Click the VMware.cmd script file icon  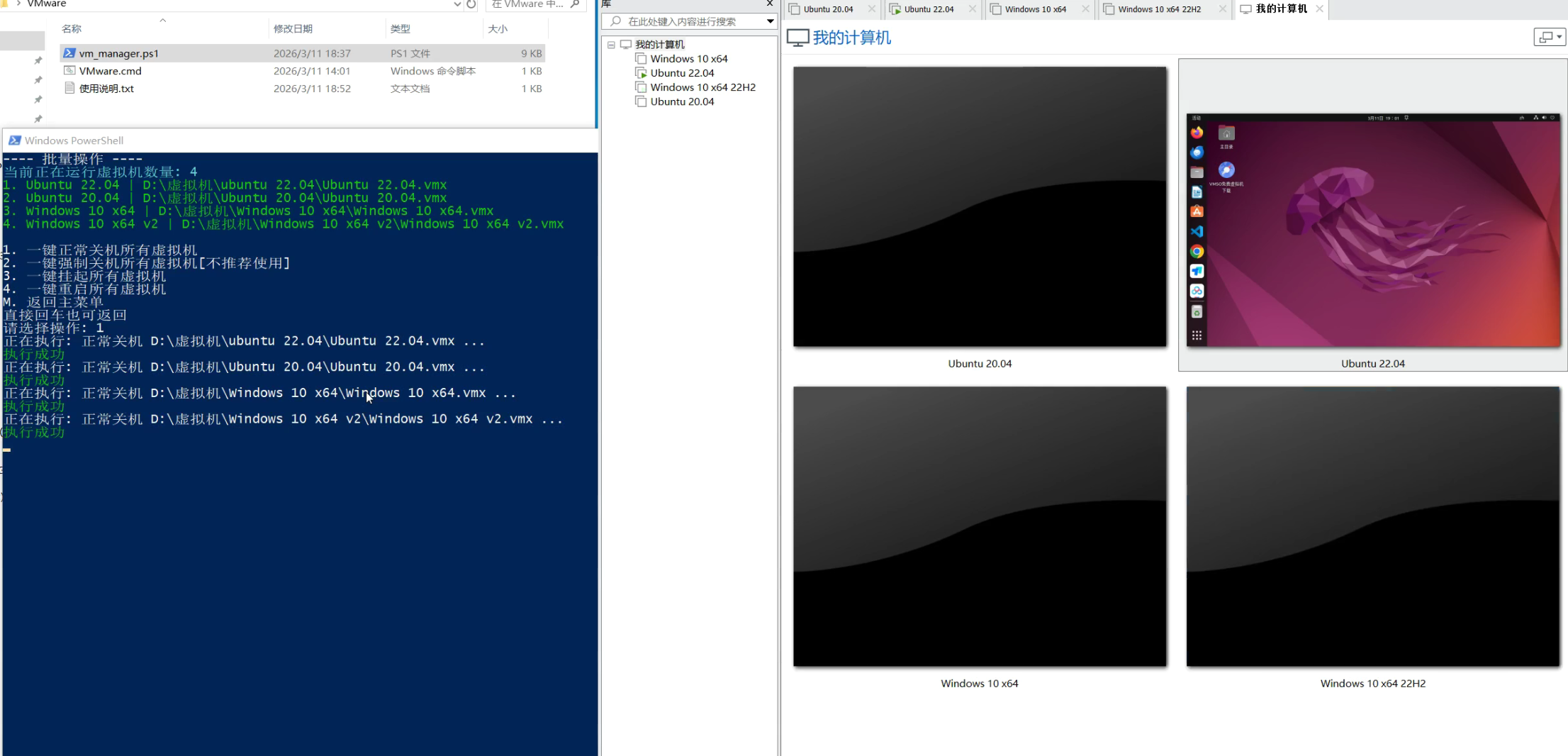tap(69, 71)
